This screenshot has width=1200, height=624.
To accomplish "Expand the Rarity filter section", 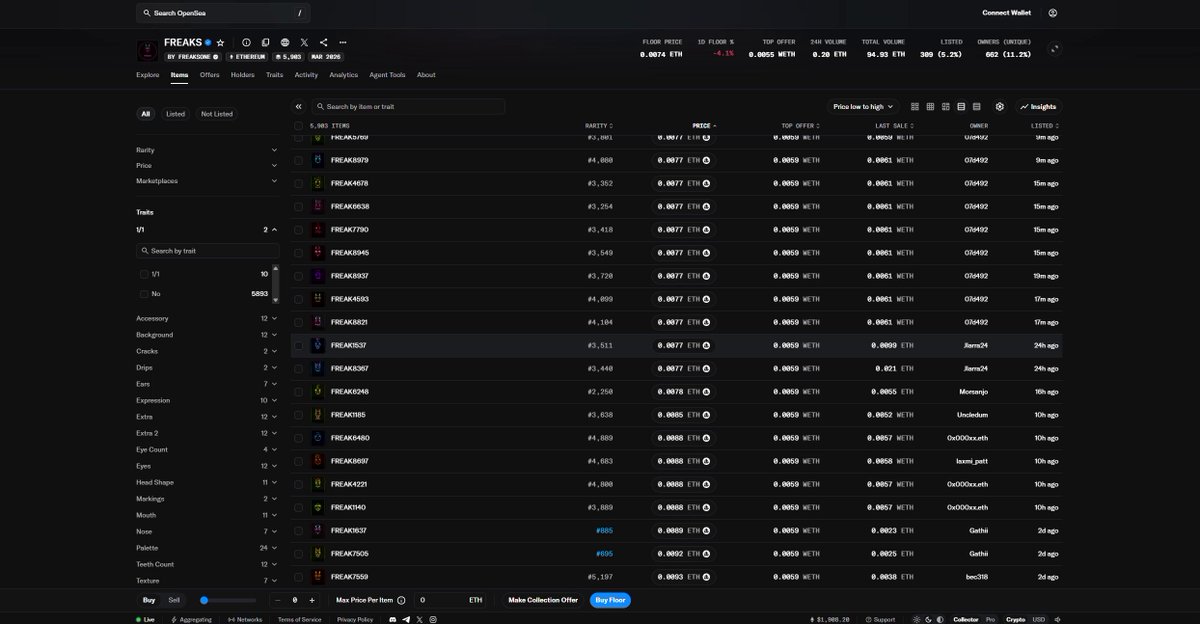I will (x=207, y=150).
